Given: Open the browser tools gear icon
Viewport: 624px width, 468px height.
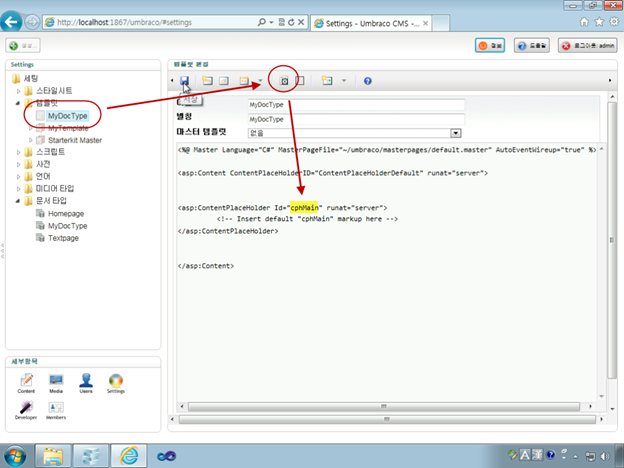Looking at the screenshot, I should (x=614, y=22).
